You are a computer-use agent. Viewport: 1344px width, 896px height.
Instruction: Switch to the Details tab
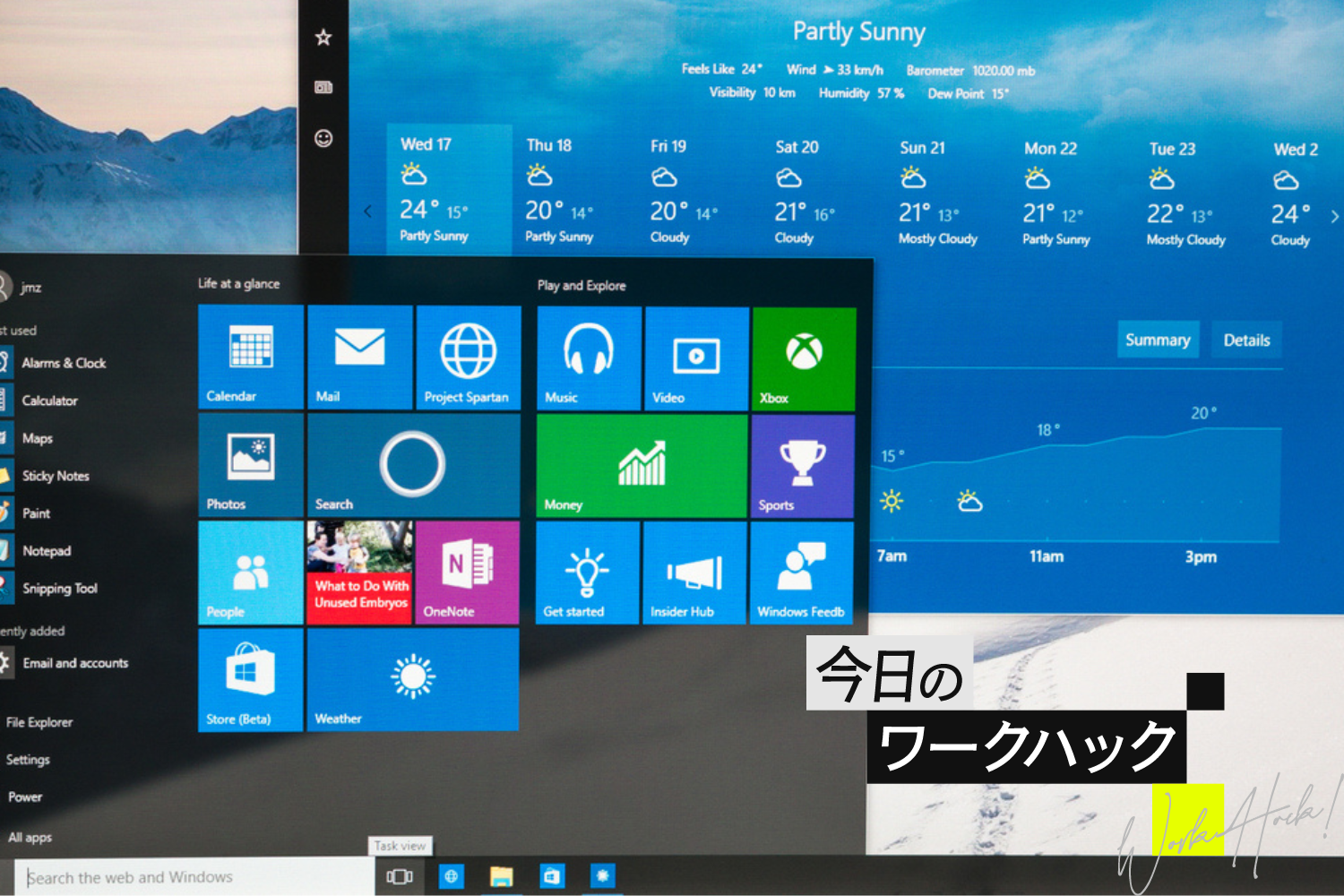pyautogui.click(x=1246, y=340)
